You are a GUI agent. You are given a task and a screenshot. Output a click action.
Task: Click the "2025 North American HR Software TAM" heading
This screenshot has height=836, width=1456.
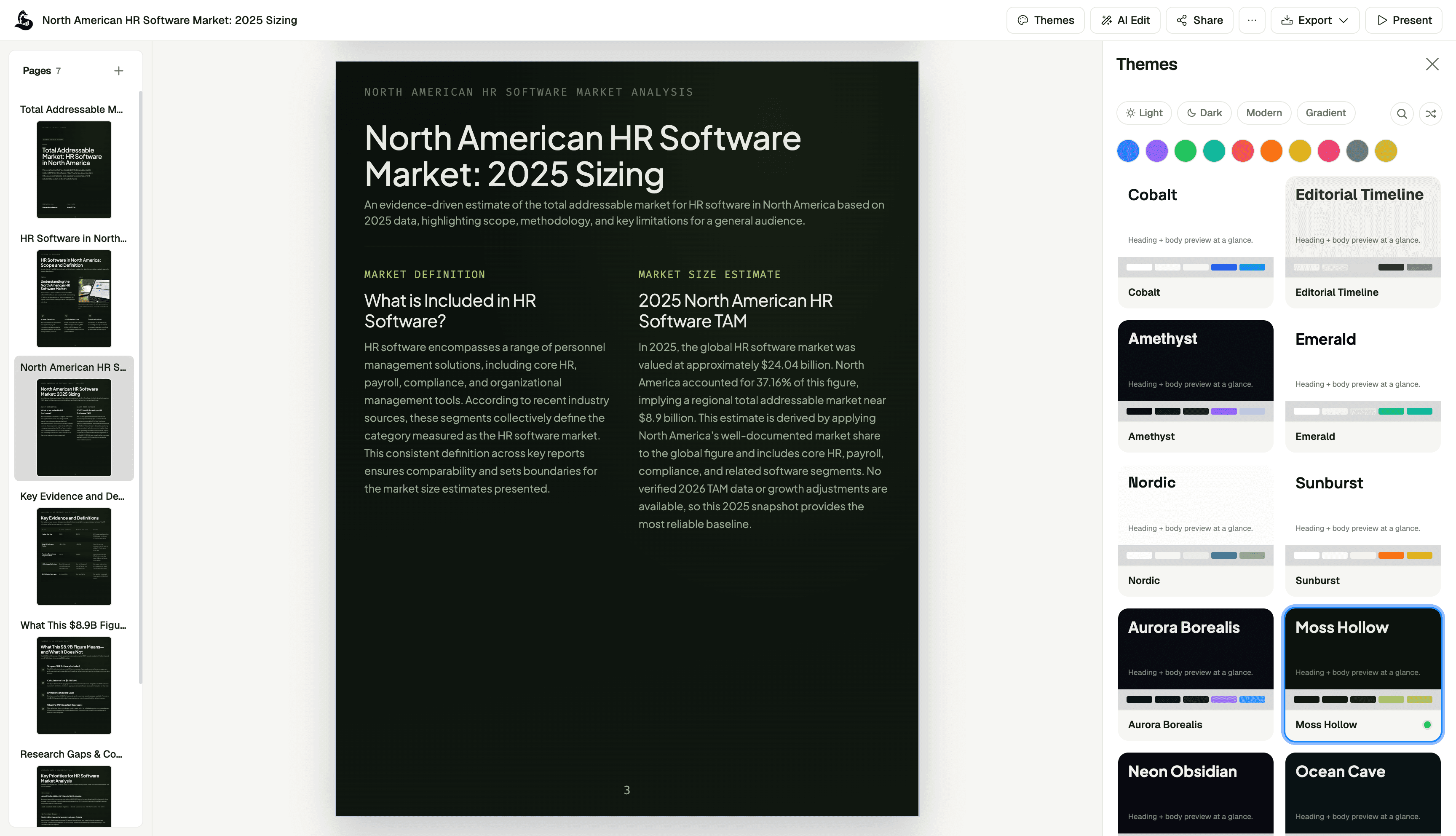tap(735, 311)
